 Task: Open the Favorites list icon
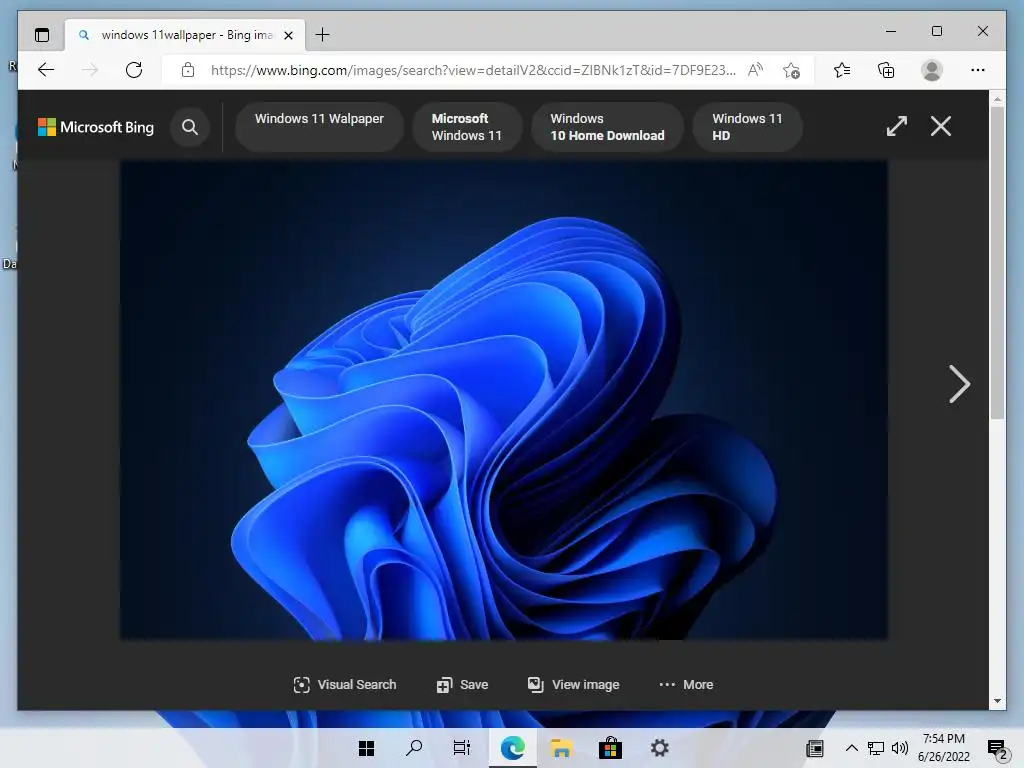coord(842,70)
